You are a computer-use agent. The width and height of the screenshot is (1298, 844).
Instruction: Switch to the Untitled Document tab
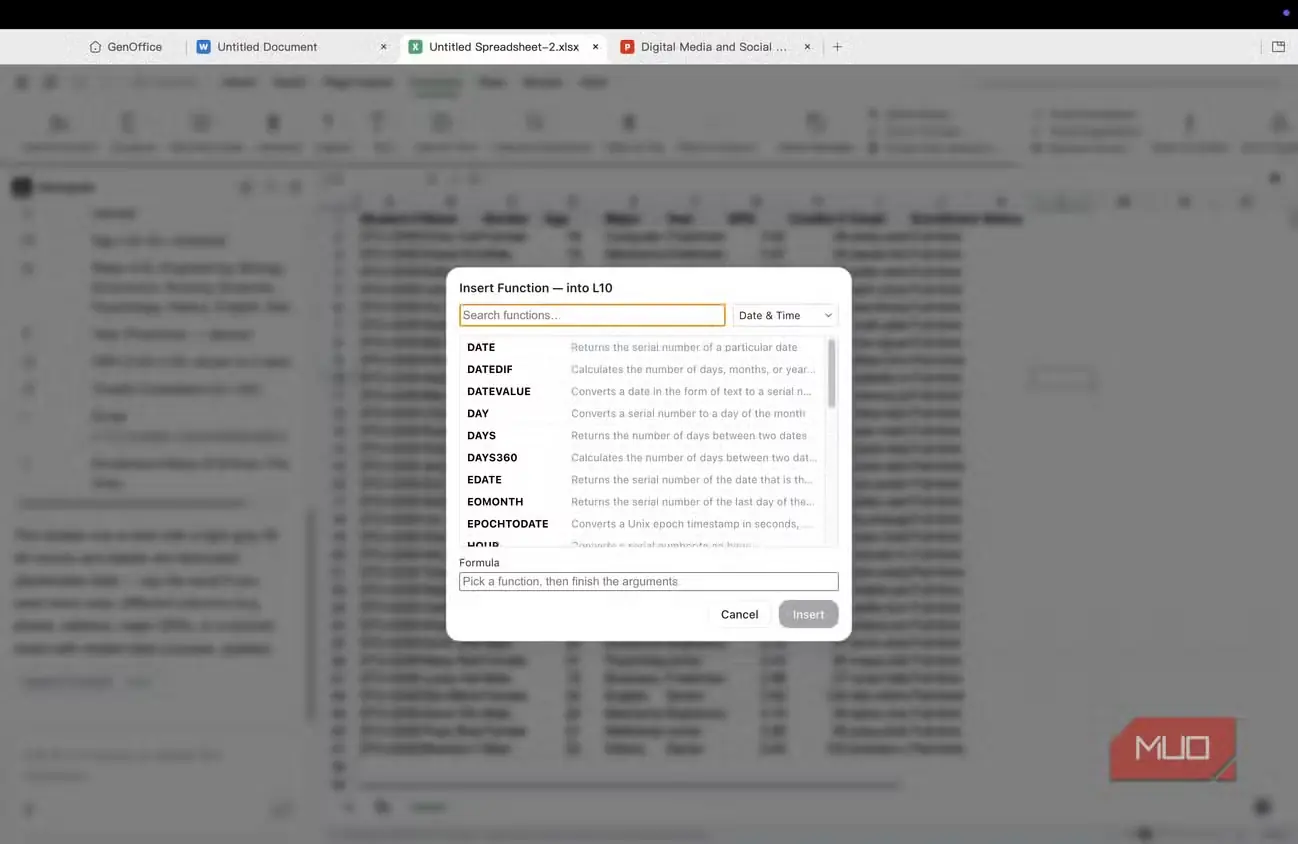pos(267,47)
